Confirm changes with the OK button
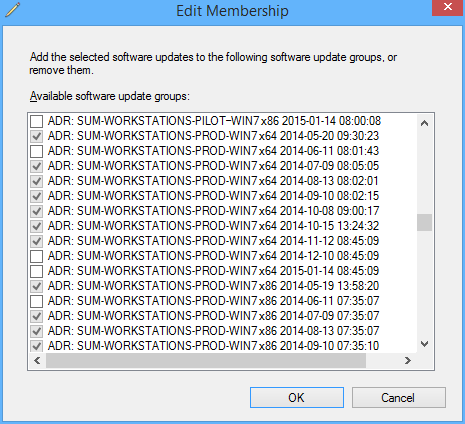 click(x=297, y=397)
